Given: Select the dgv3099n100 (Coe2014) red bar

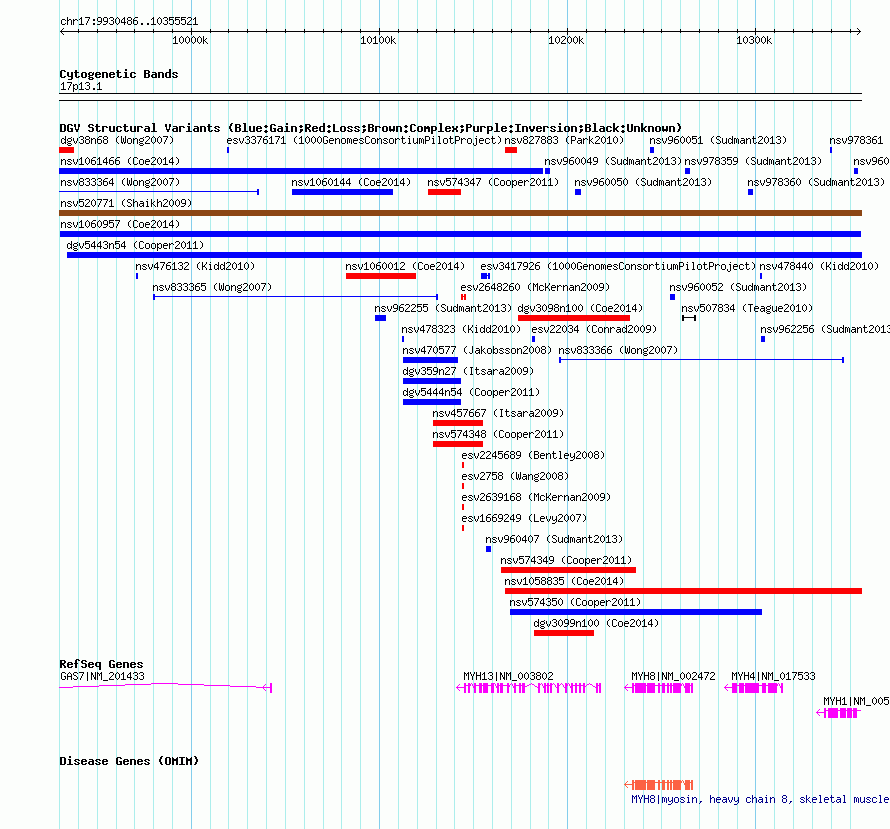Looking at the screenshot, I should [x=564, y=633].
